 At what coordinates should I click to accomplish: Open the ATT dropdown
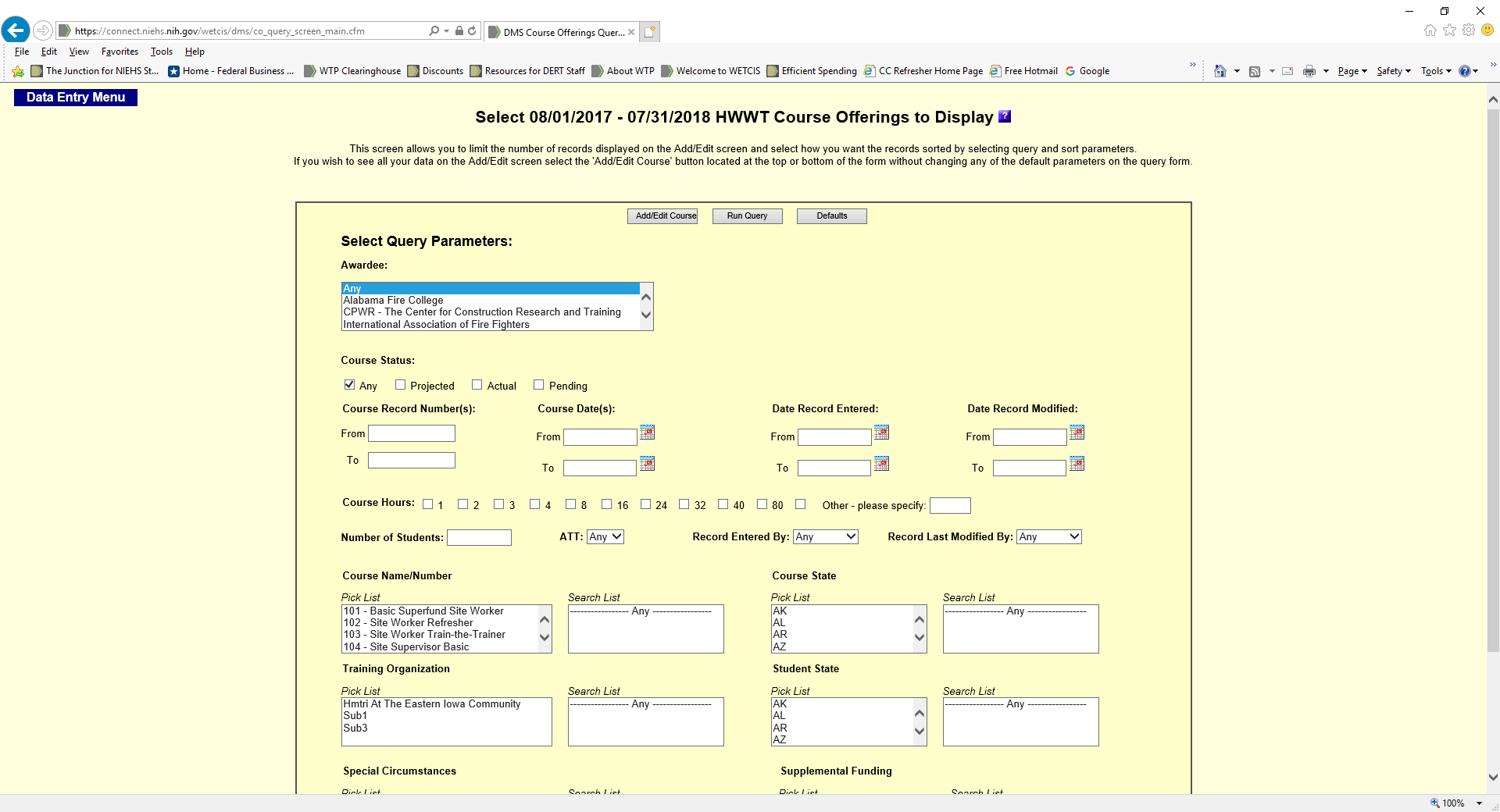[605, 537]
